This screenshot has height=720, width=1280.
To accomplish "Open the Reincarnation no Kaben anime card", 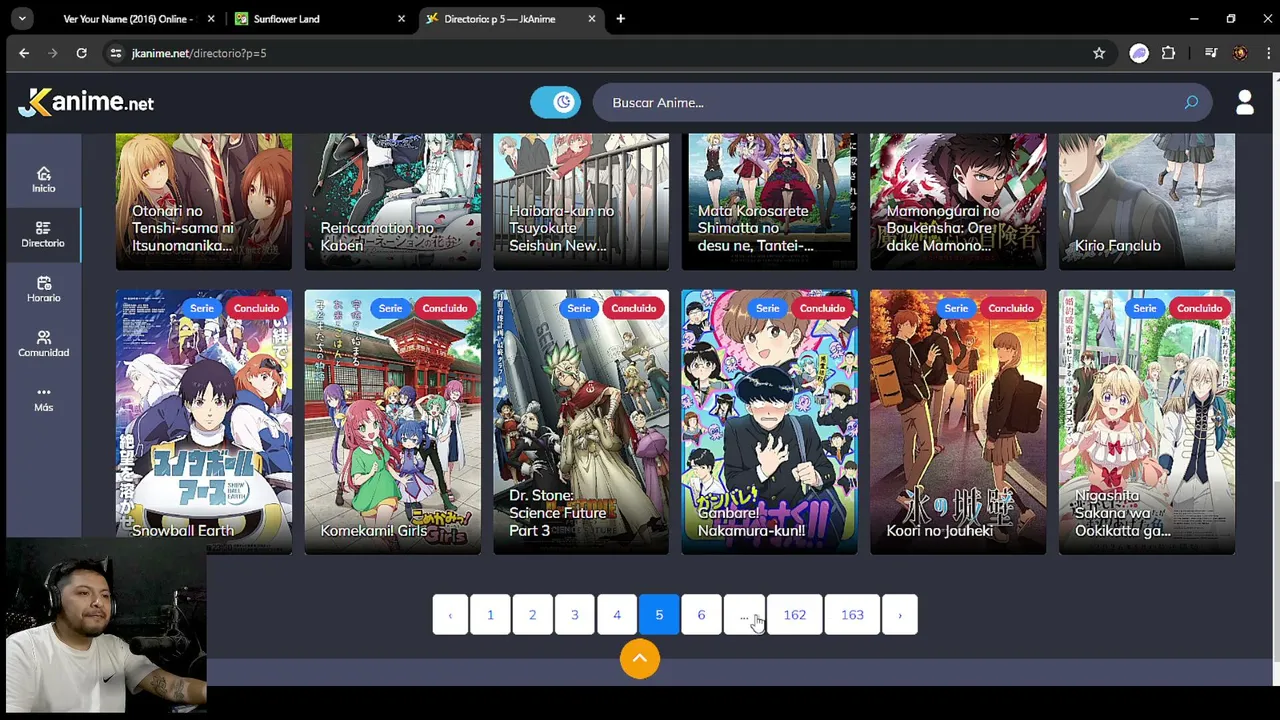I will (x=392, y=201).
